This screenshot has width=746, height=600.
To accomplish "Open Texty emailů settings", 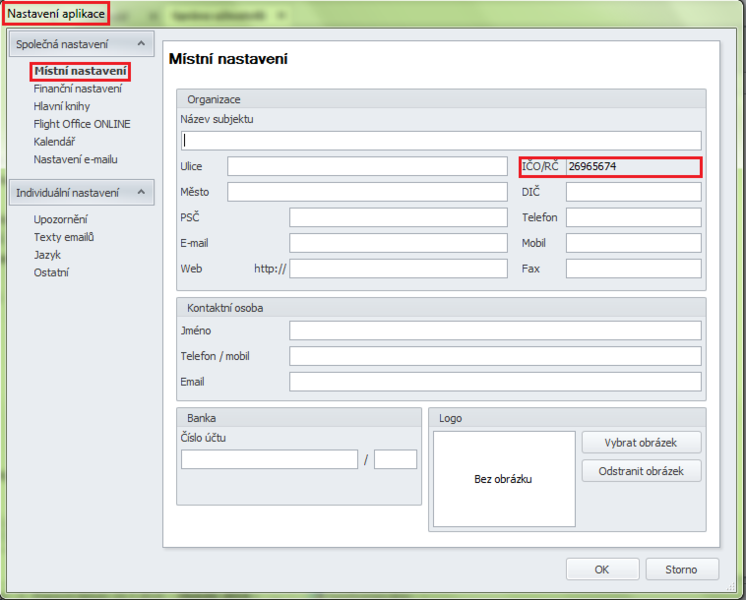I will [x=64, y=237].
